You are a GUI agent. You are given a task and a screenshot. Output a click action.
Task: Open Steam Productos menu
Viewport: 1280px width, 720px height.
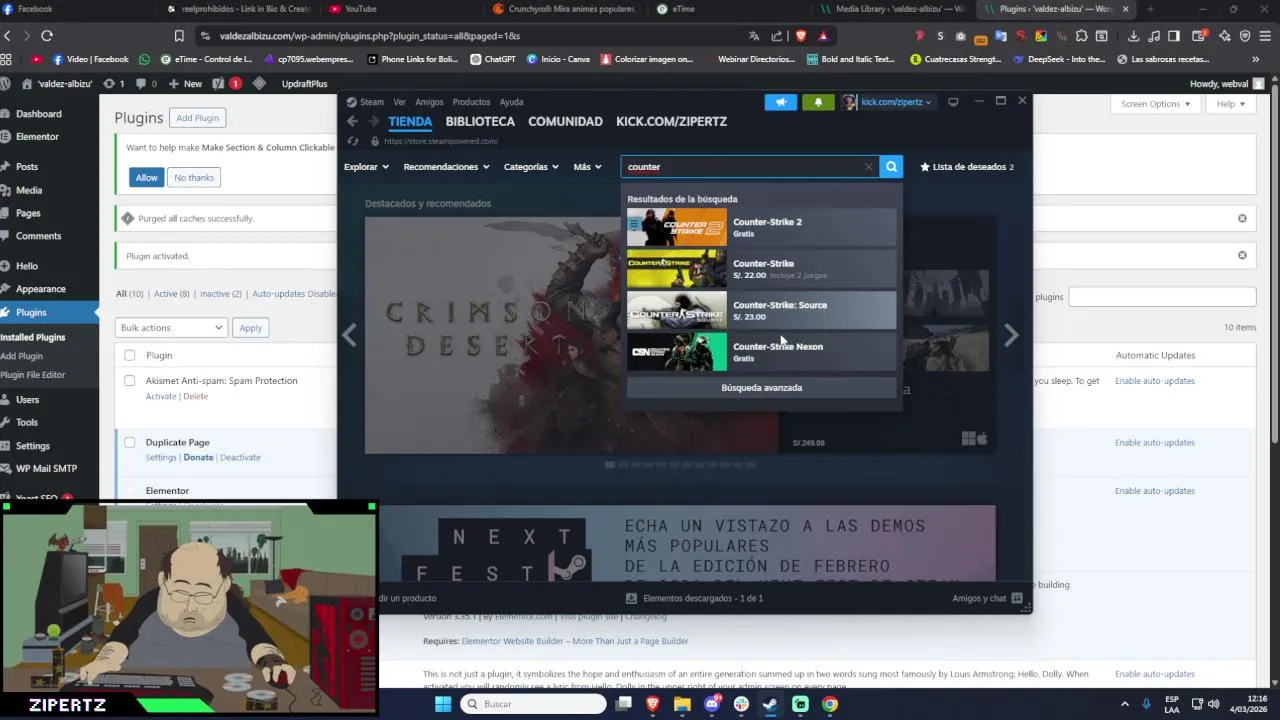coord(471,102)
